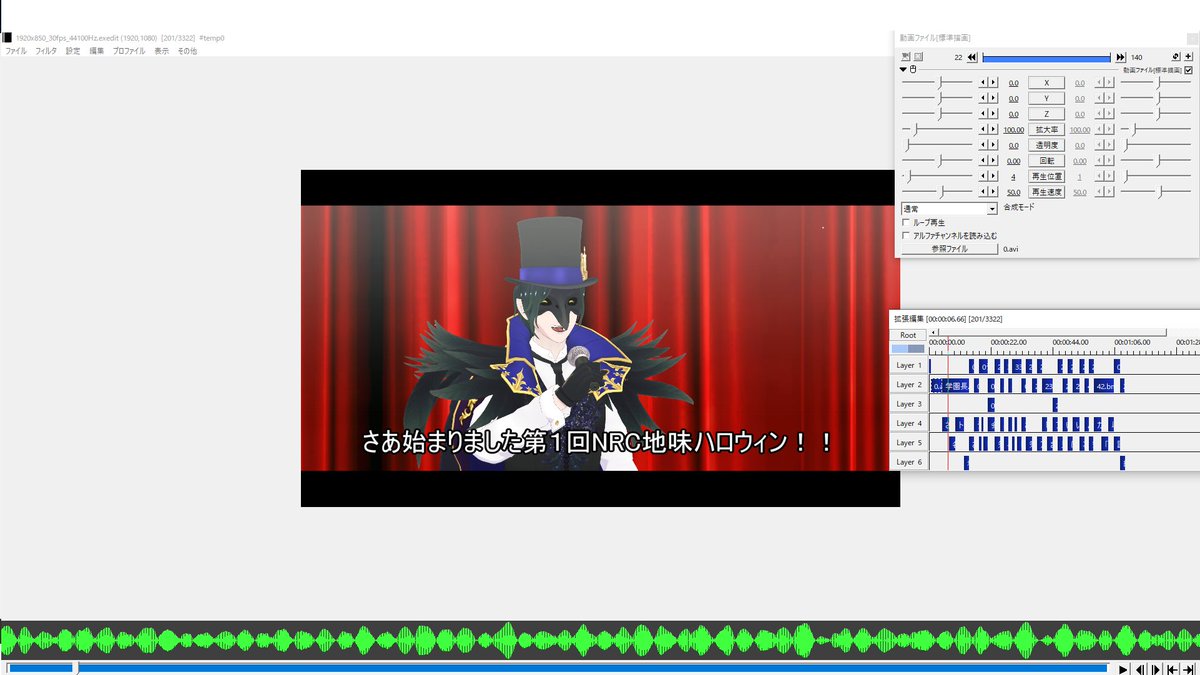Uncheck the 動画ファイル[標準描画] enable checkbox
Viewport: 1200px width, 675px height.
pyautogui.click(x=1188, y=70)
